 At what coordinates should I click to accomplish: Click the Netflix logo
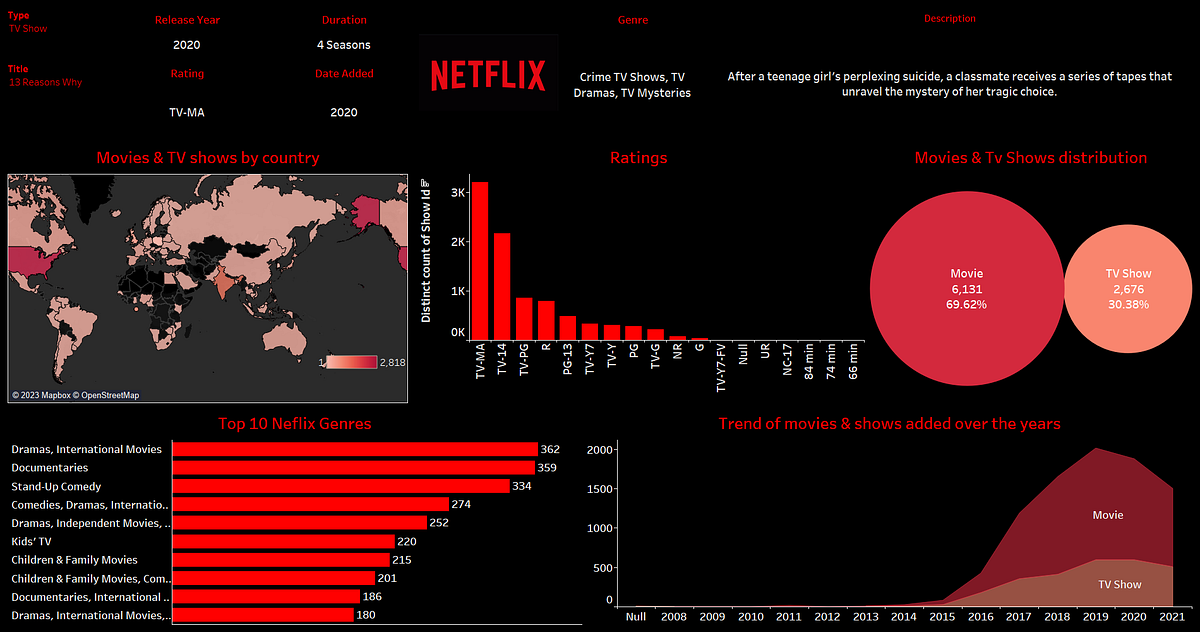pyautogui.click(x=488, y=73)
